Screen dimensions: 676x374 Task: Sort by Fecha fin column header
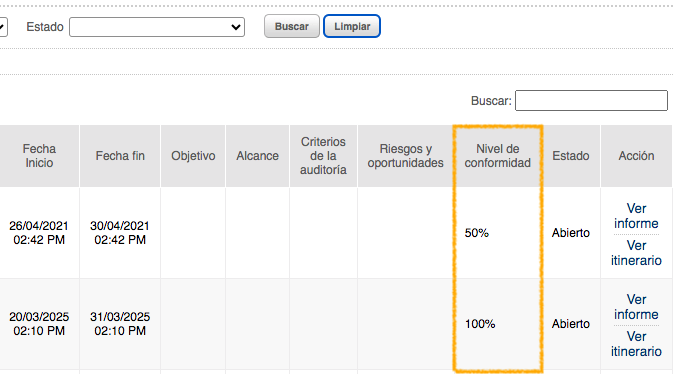(120, 156)
